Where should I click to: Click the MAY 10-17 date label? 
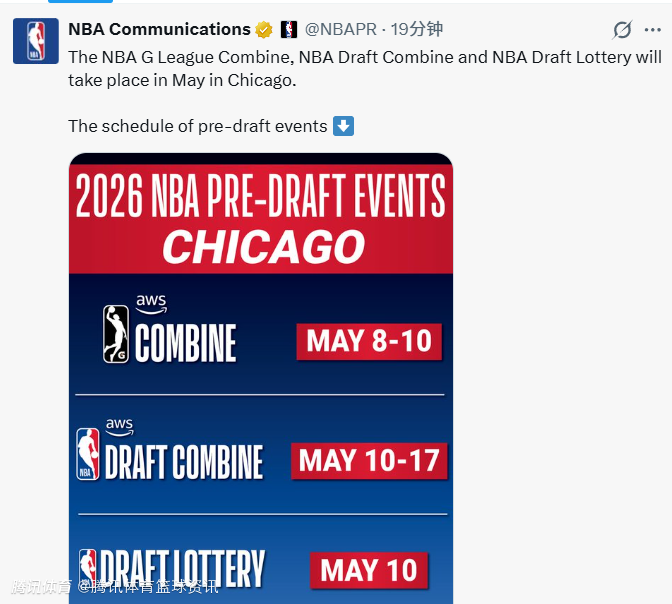[x=369, y=460]
